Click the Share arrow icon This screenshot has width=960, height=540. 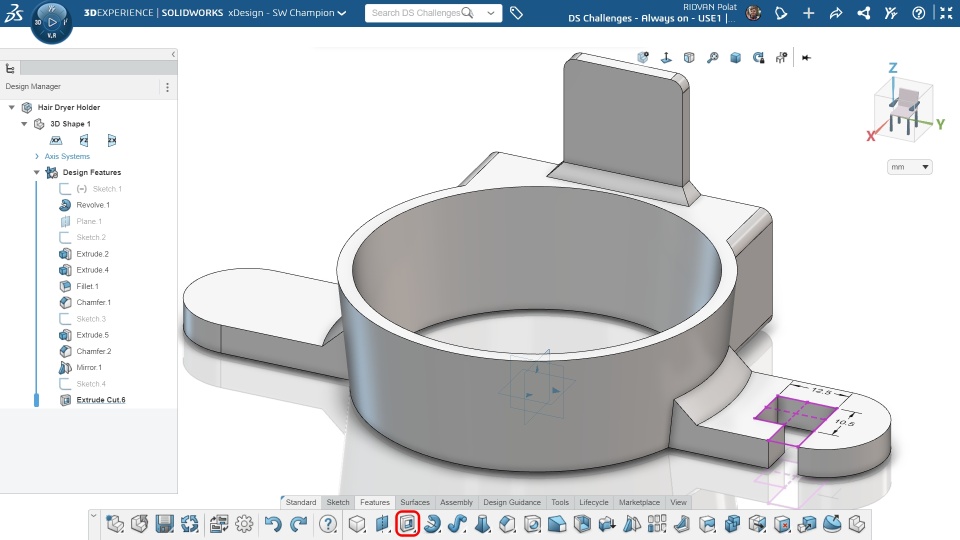pyautogui.click(x=836, y=13)
